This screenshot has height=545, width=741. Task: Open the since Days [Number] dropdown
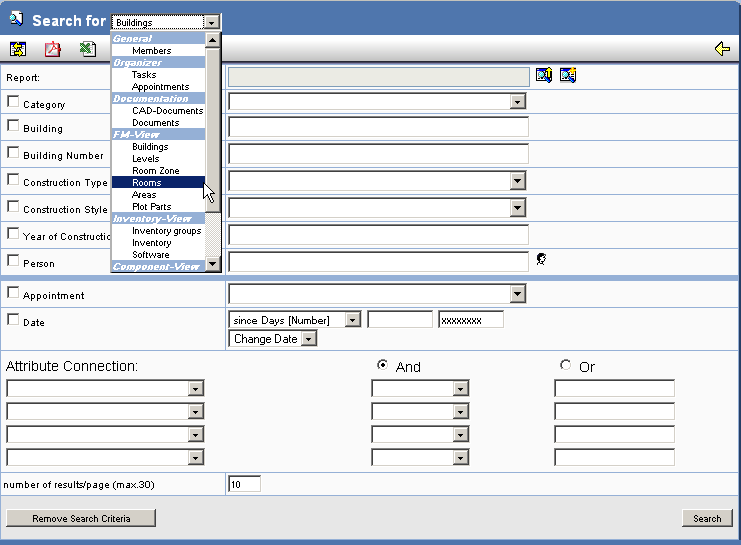(352, 320)
